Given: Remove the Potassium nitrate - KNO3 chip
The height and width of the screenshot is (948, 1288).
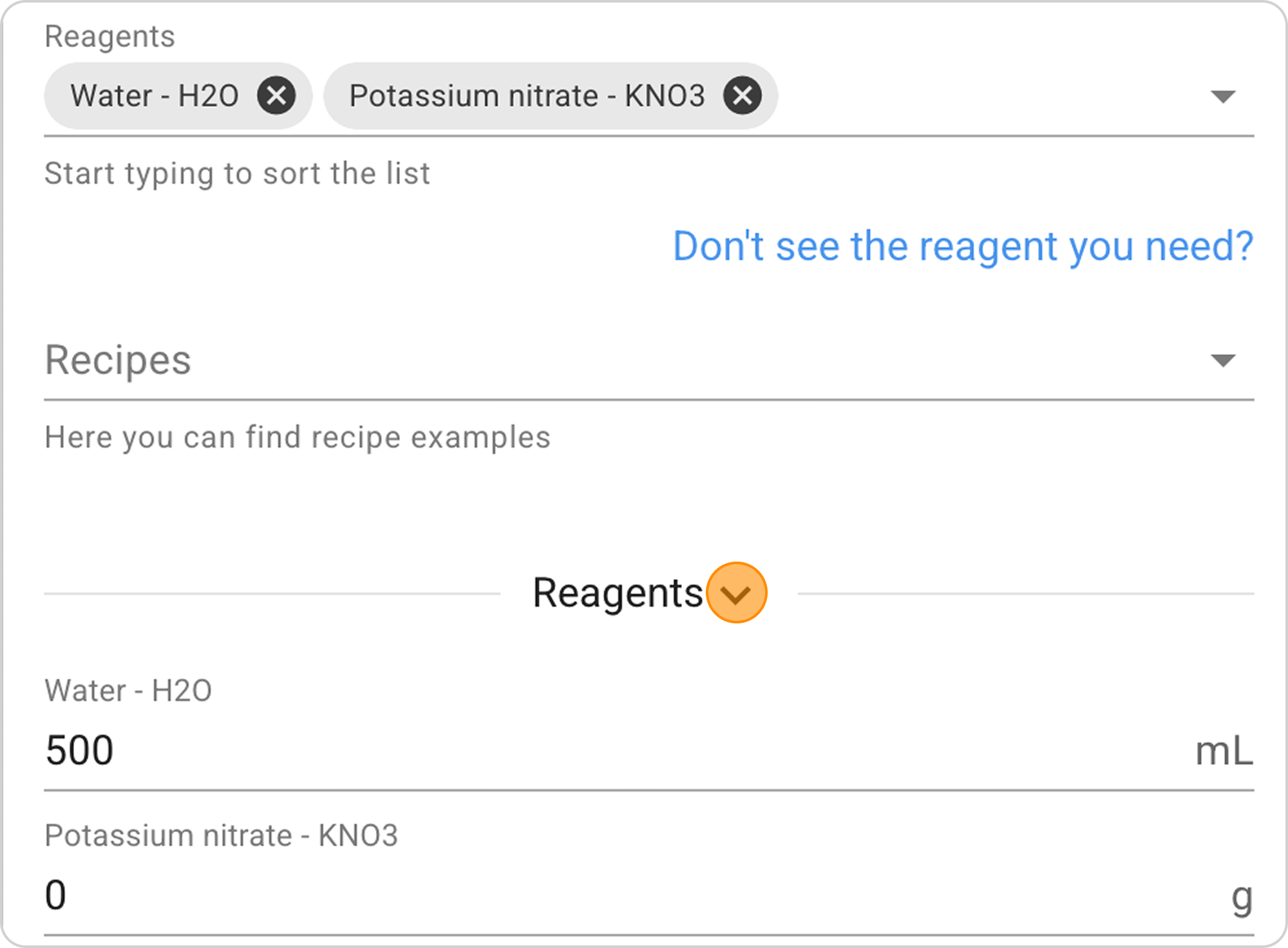Looking at the screenshot, I should coord(742,95).
